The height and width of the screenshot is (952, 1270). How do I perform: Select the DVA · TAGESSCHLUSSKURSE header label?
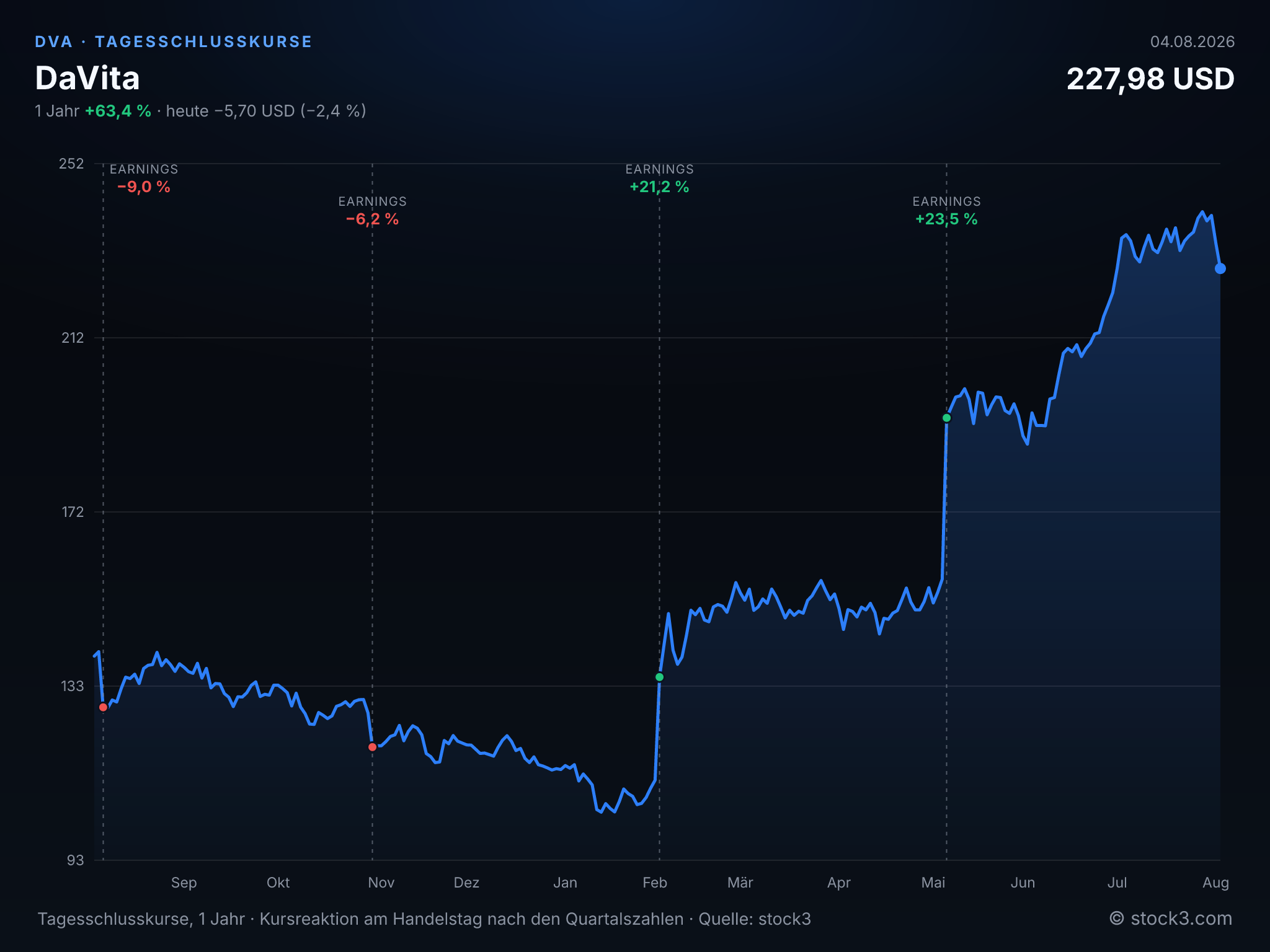[174, 42]
